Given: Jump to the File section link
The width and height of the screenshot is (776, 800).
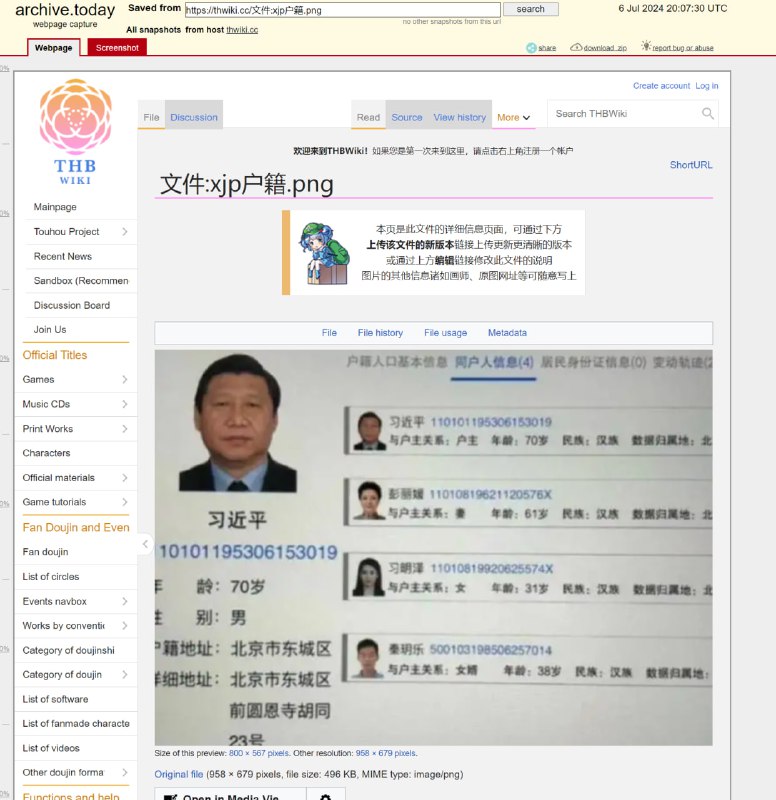Looking at the screenshot, I should click(329, 333).
